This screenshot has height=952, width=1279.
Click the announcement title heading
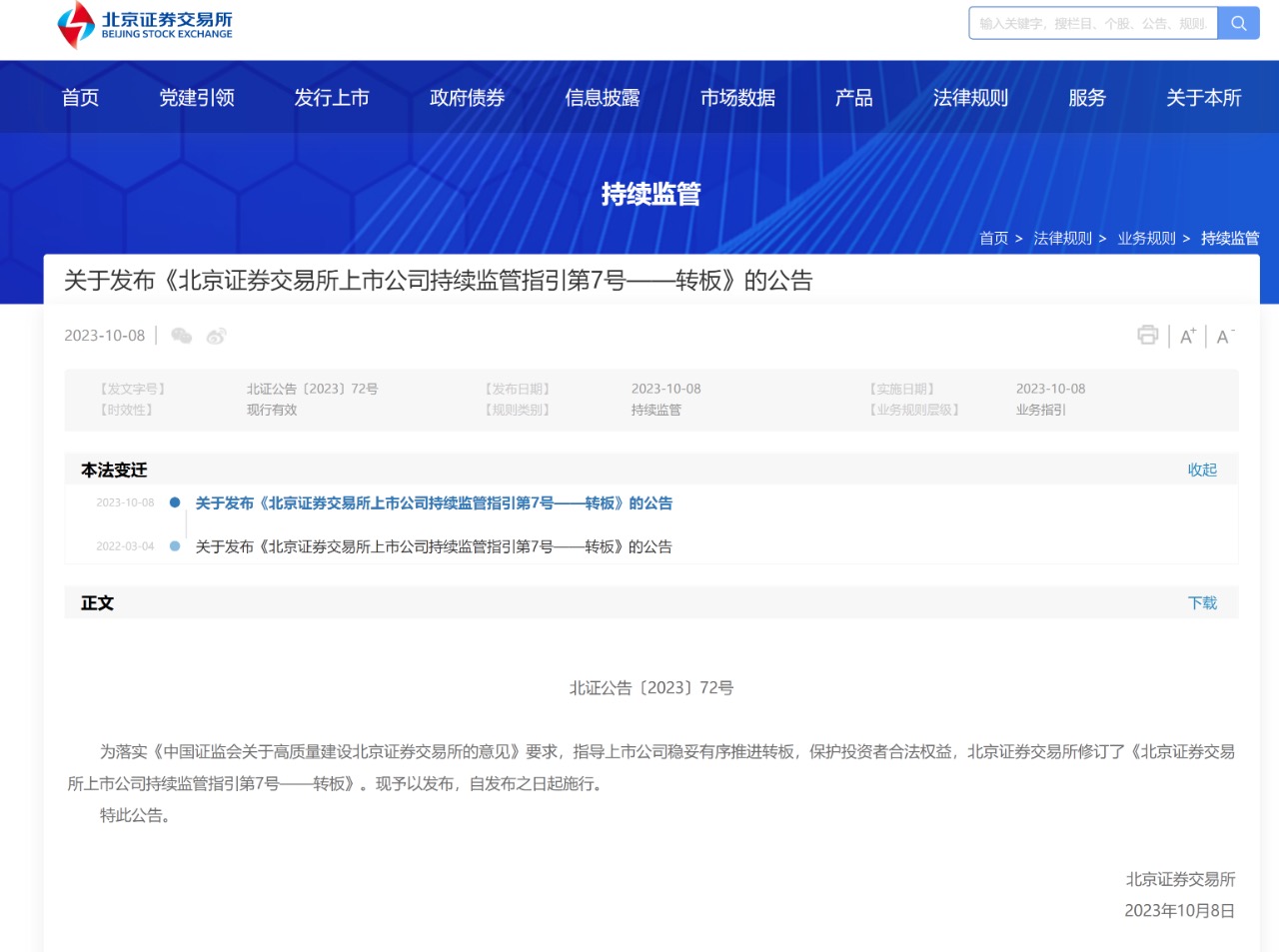pos(438,281)
